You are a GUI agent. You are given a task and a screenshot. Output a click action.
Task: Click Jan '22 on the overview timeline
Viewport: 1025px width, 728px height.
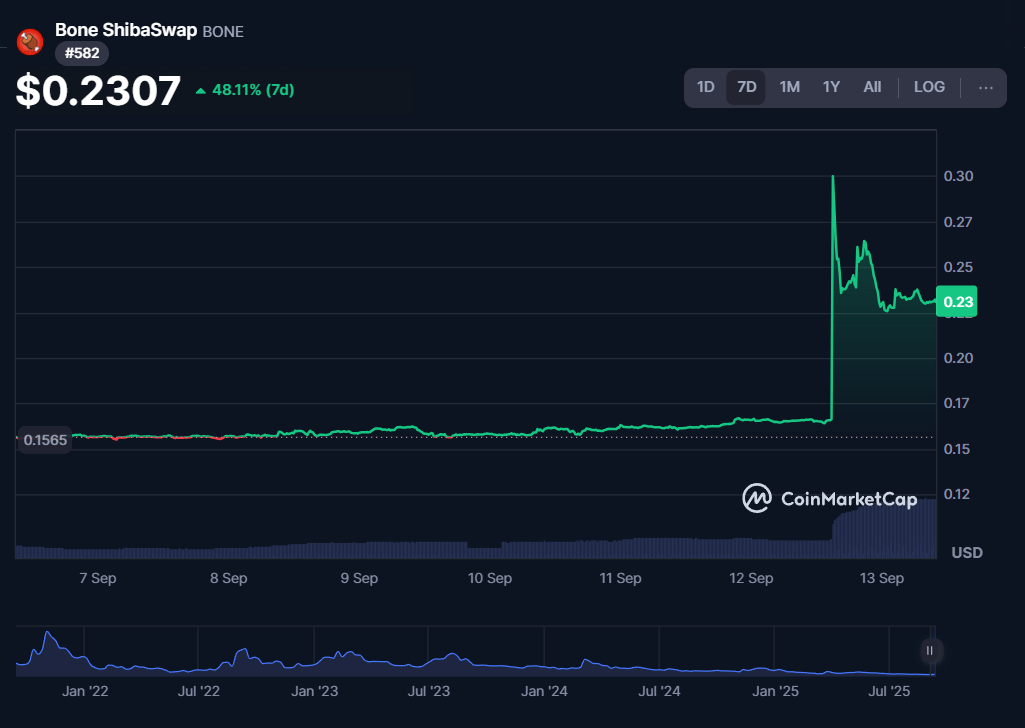coord(85,691)
